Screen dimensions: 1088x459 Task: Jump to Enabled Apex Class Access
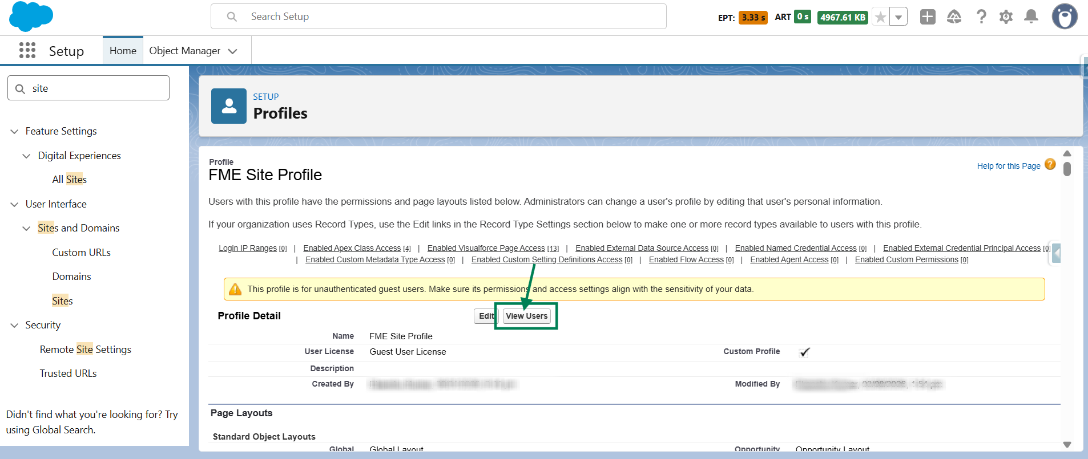352,248
